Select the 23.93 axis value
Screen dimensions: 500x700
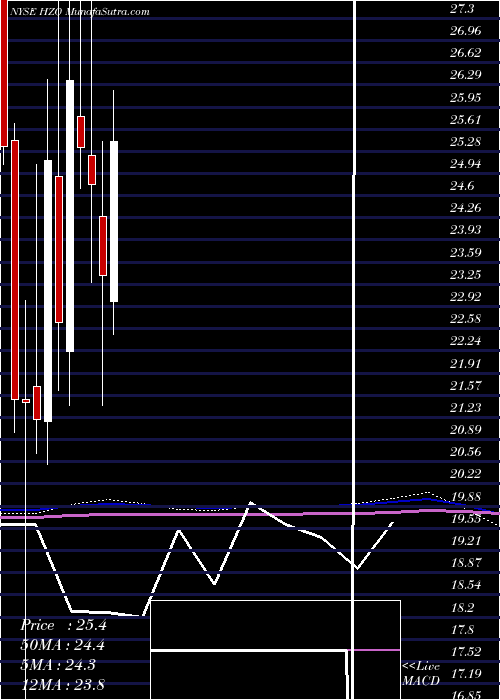coord(466,230)
